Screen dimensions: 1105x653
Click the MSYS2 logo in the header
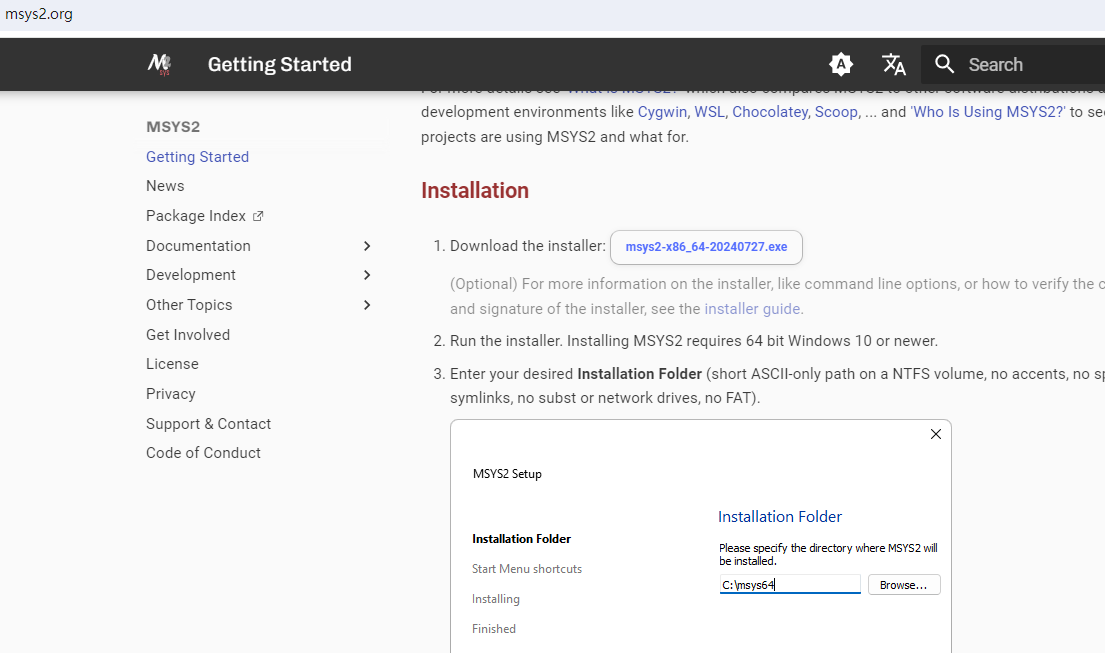click(159, 64)
